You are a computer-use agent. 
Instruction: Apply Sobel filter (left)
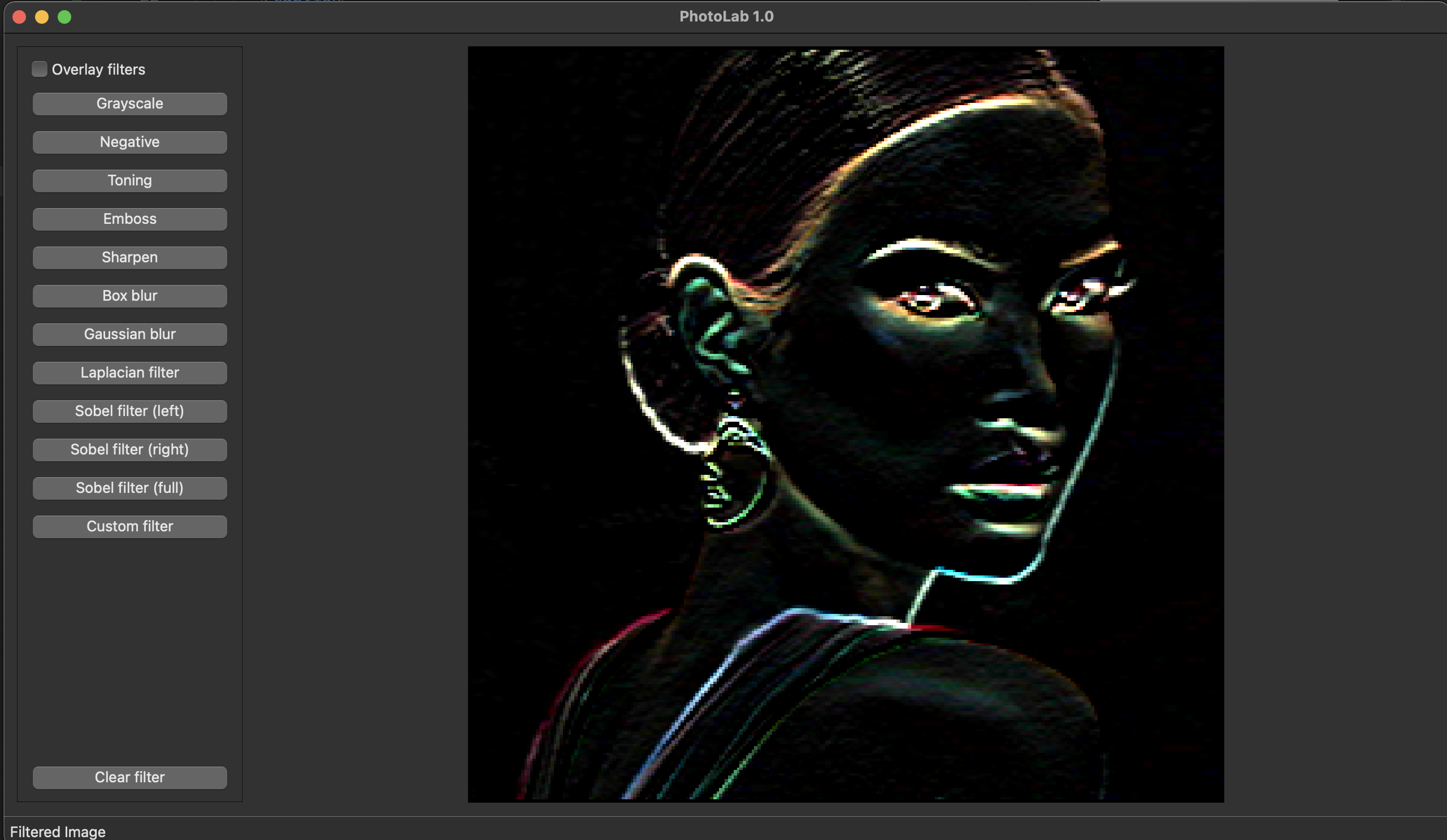tap(129, 412)
